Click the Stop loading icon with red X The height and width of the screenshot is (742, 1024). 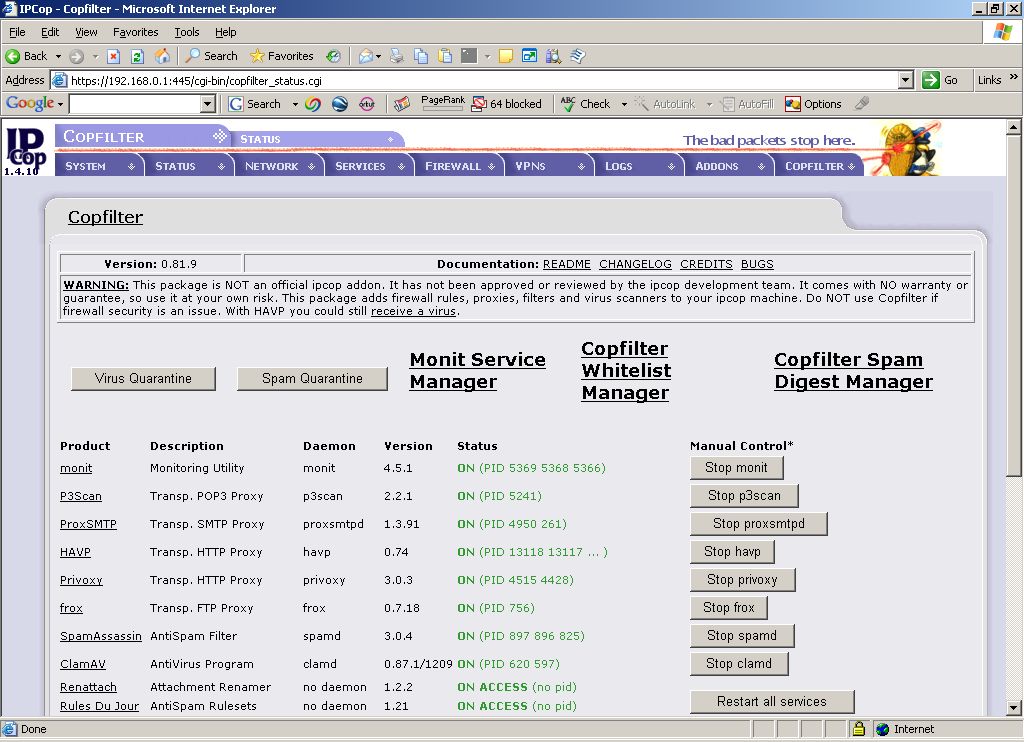(x=114, y=56)
